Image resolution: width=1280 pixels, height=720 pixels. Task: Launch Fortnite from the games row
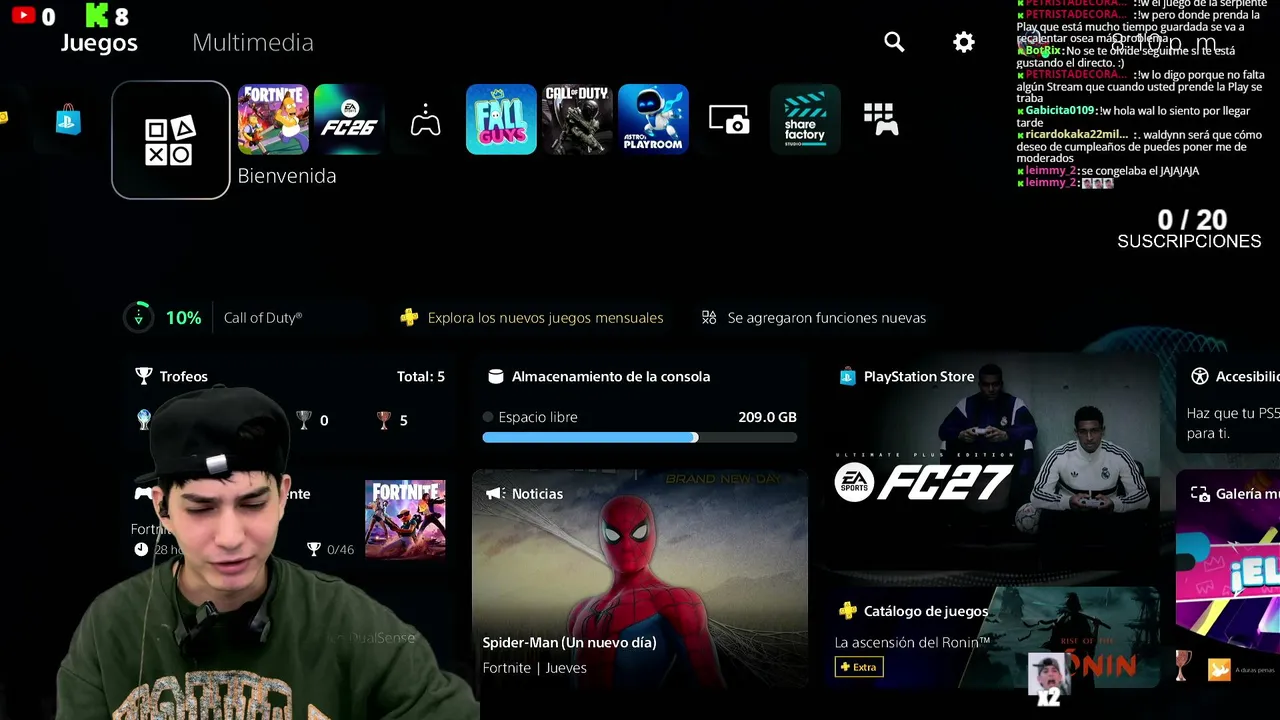coord(273,120)
